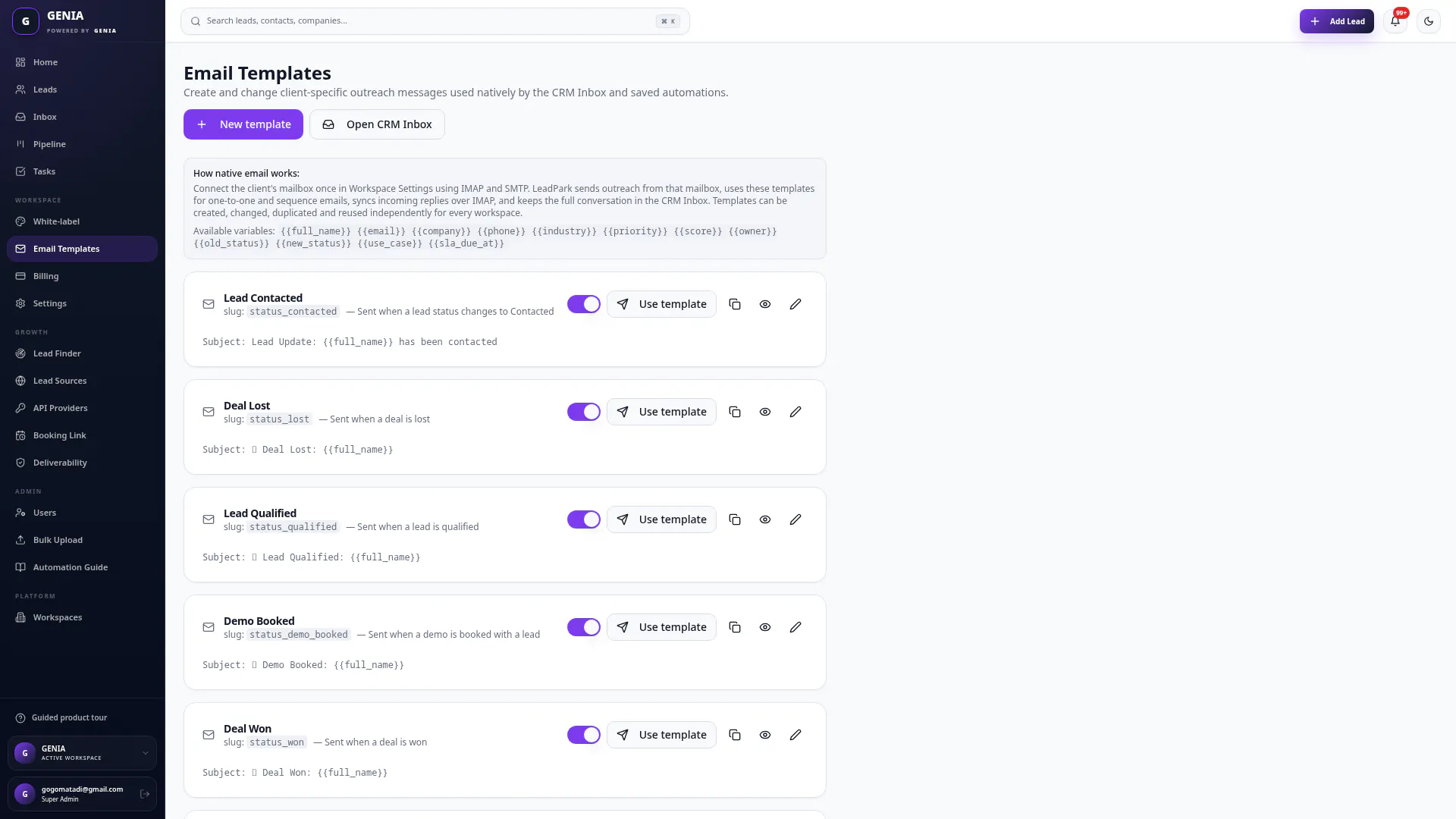Select Email Templates in sidebar
The width and height of the screenshot is (1456, 819).
point(82,249)
